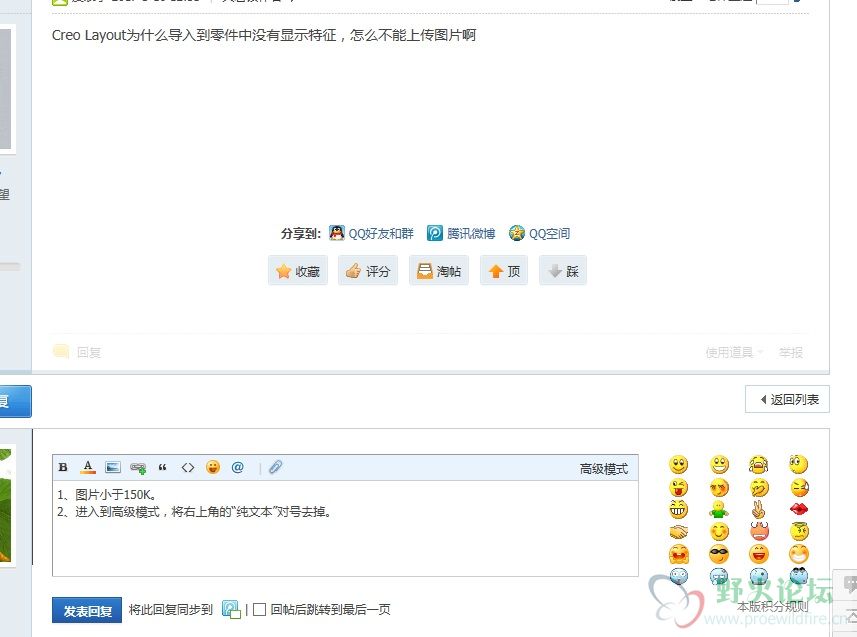Insert the pale beaming smile emoji
This screenshot has height=637, width=857.
[799, 554]
